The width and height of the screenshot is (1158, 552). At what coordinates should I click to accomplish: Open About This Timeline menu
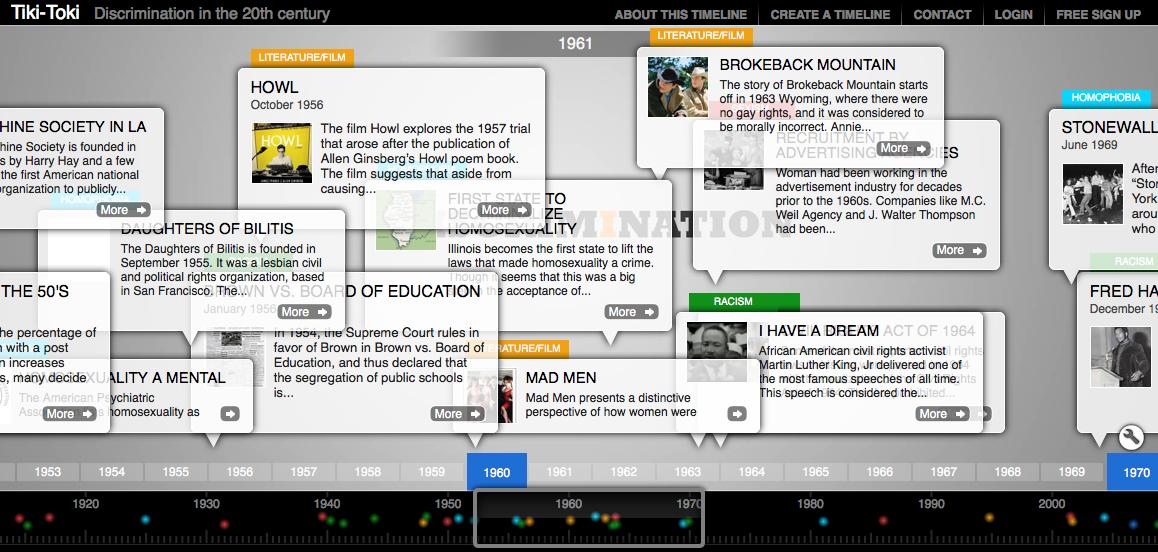pos(681,14)
